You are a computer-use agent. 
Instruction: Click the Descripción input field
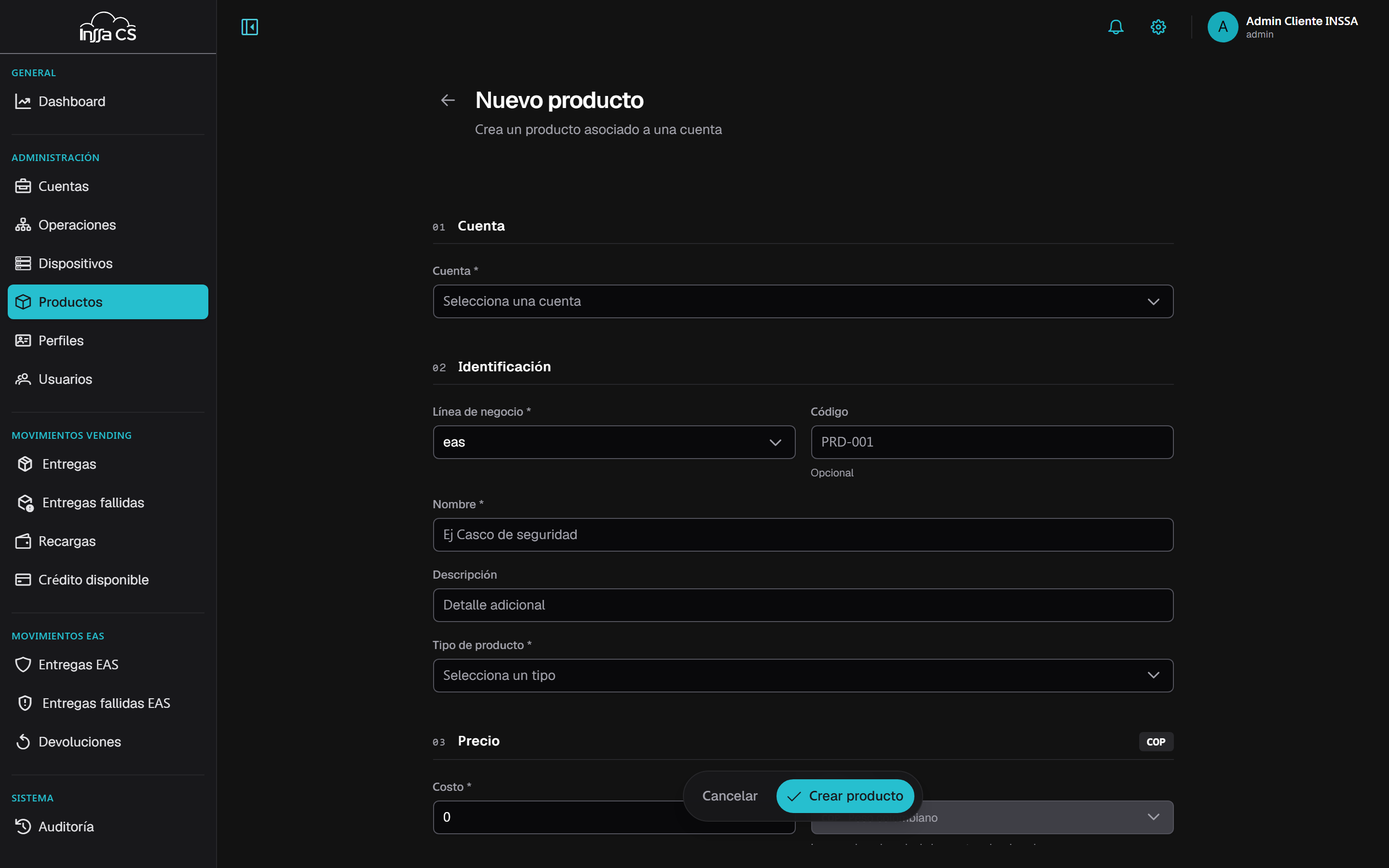803,605
